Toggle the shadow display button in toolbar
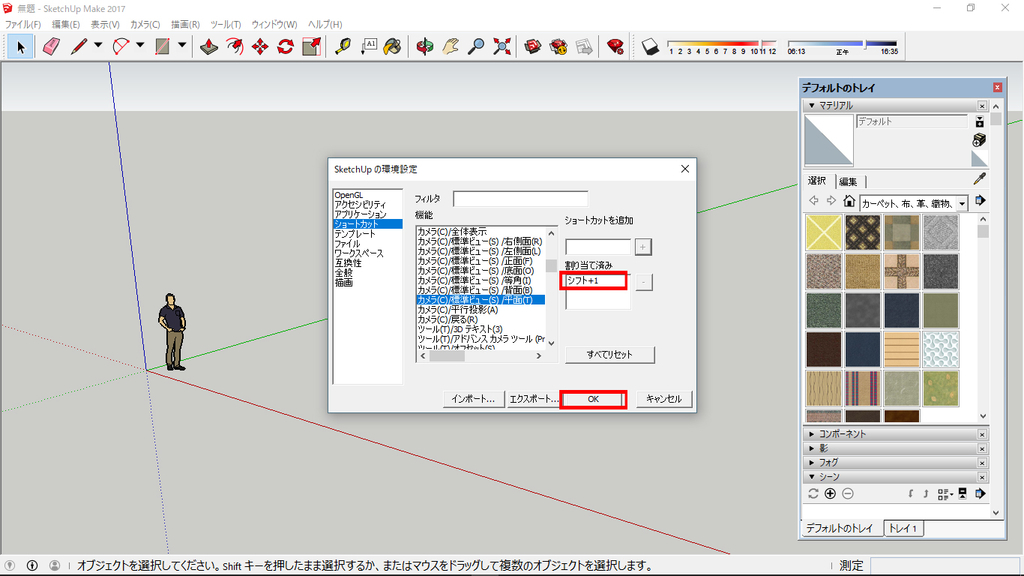Image resolution: width=1024 pixels, height=576 pixels. (650, 46)
